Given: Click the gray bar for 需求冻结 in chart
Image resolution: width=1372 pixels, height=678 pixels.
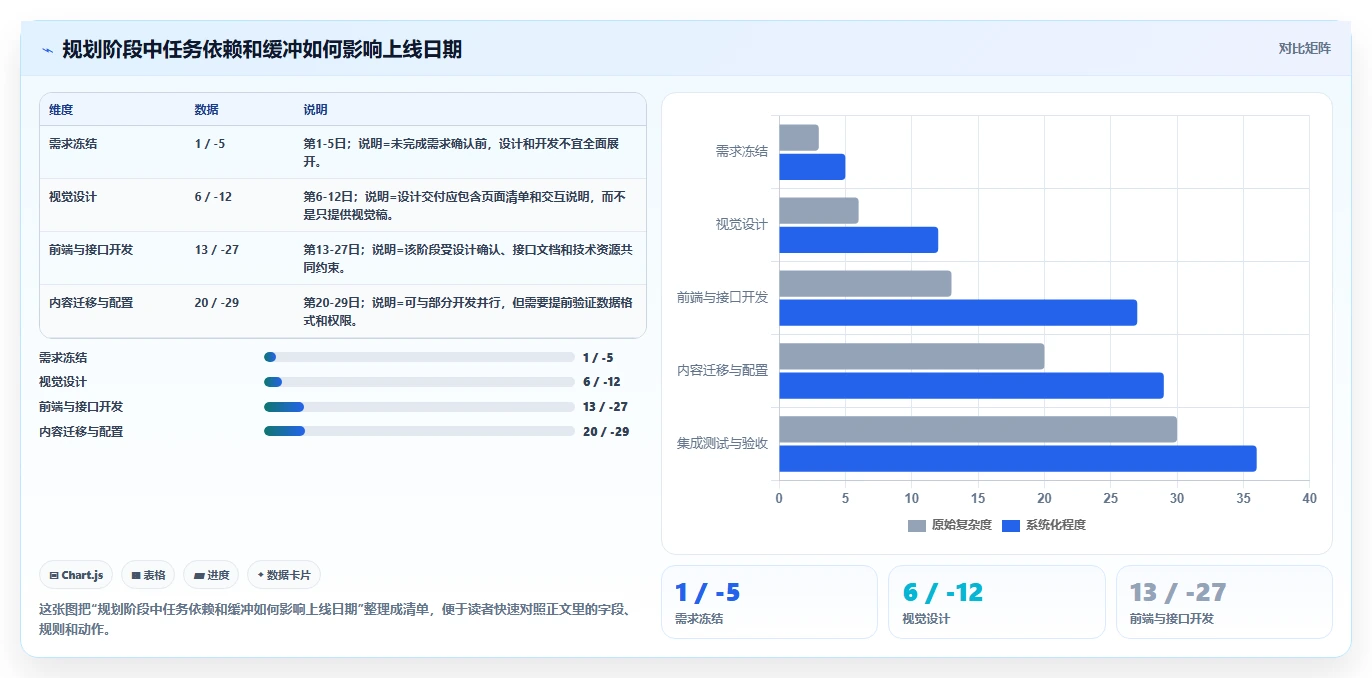Looking at the screenshot, I should (799, 138).
